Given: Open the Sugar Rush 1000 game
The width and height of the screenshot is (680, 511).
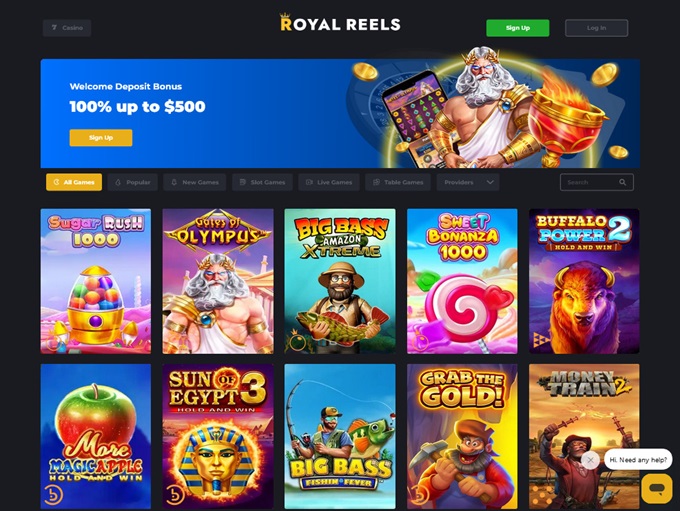Looking at the screenshot, I should pyautogui.click(x=96, y=281).
